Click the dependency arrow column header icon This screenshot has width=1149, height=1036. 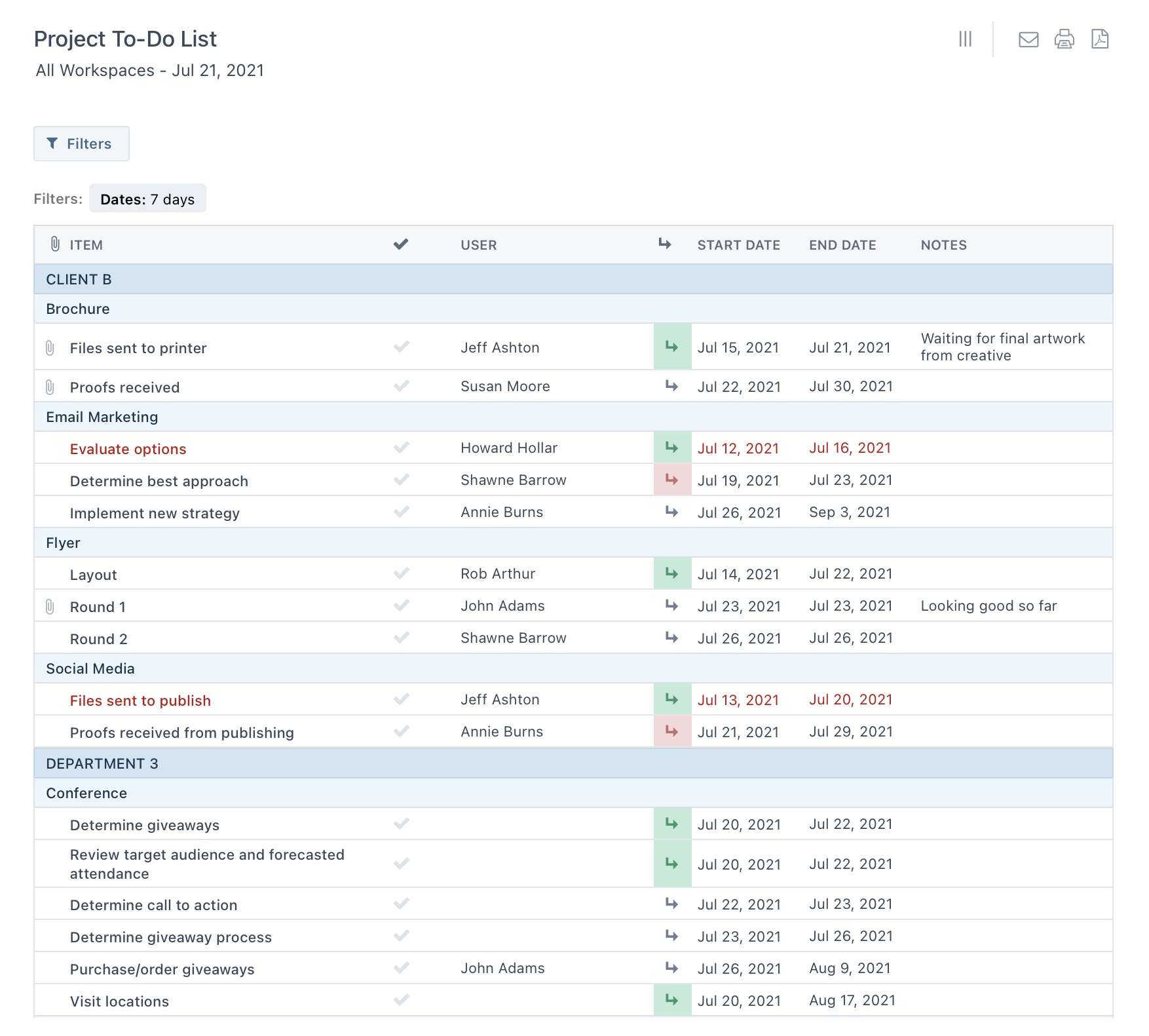pyautogui.click(x=664, y=244)
